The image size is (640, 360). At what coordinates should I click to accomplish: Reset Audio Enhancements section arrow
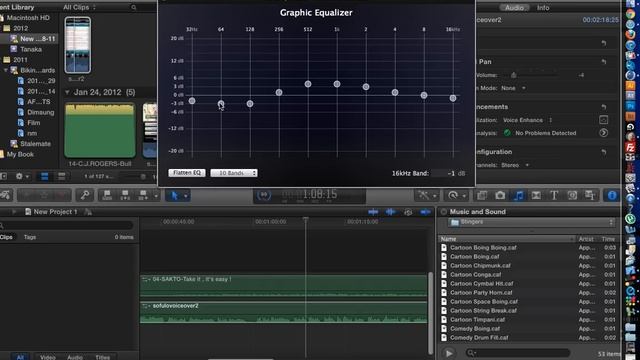point(604,107)
